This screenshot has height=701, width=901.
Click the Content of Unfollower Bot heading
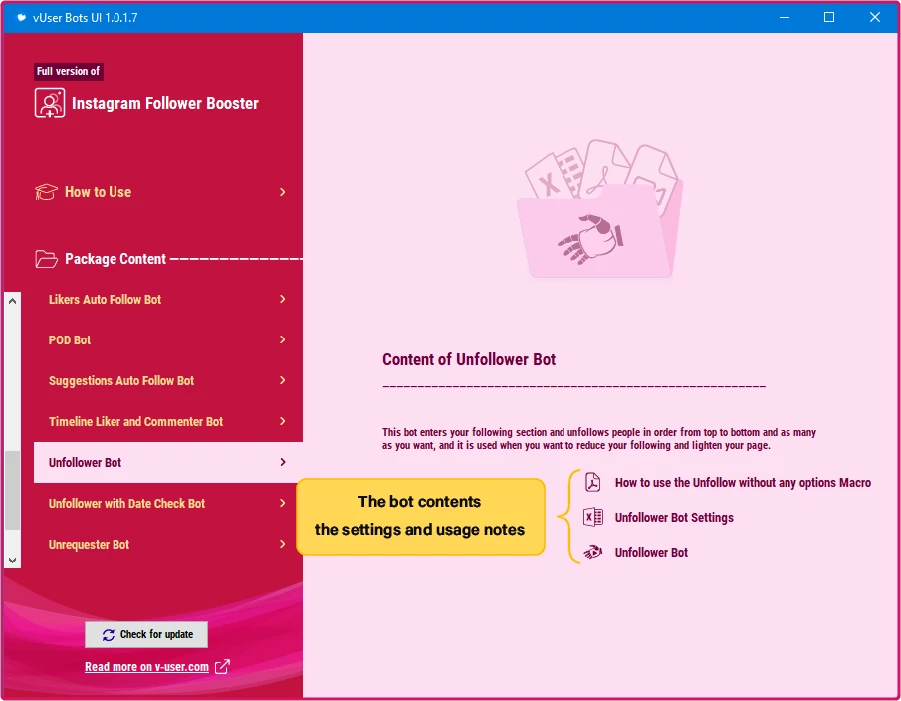tap(469, 359)
